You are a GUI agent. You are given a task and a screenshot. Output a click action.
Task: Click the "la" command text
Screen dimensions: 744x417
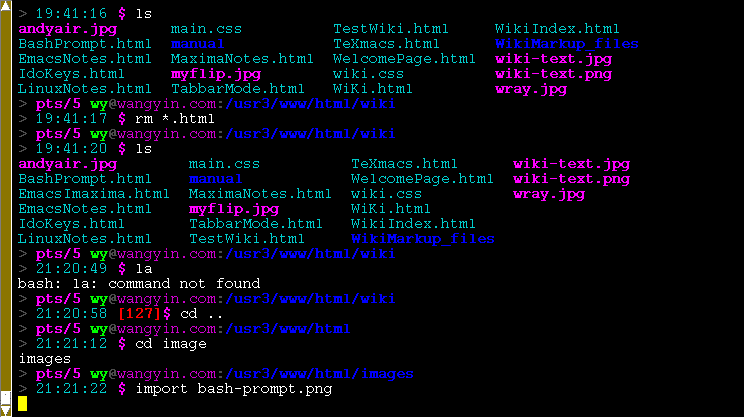tap(143, 268)
